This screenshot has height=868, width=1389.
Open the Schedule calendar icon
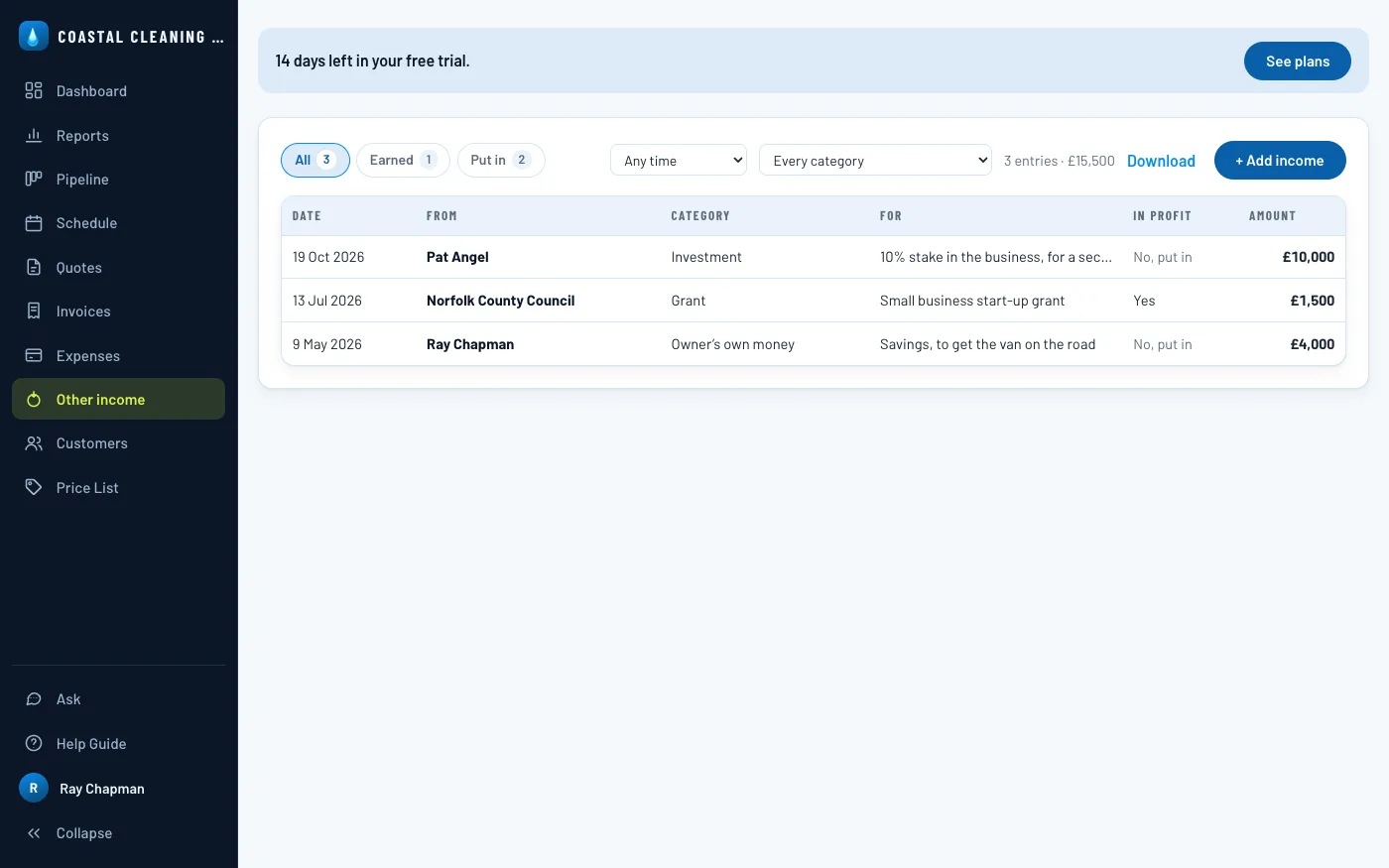click(x=34, y=223)
